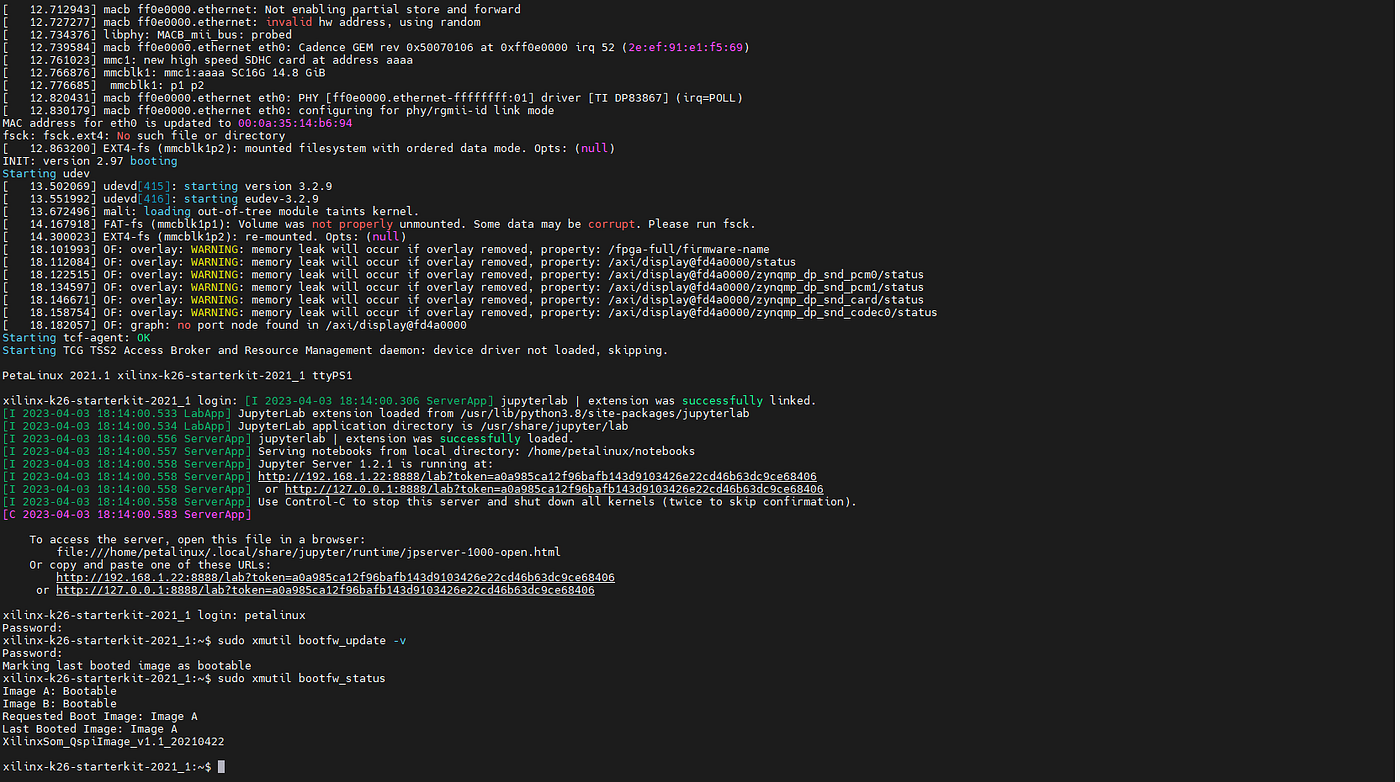Viewport: 1400px width, 782px height.
Task: Click the 'sudo xmutil bootfw_status' command
Action: (x=301, y=679)
